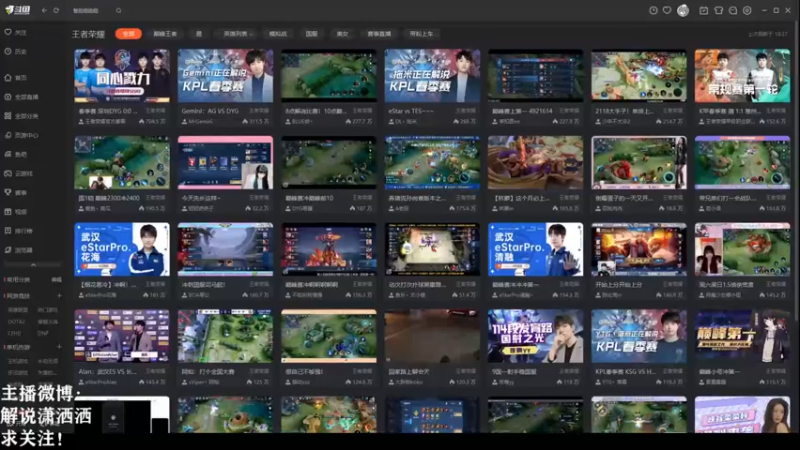Open the DOTA2 category link
Screen dimensions: 800x450
pos(16,322)
